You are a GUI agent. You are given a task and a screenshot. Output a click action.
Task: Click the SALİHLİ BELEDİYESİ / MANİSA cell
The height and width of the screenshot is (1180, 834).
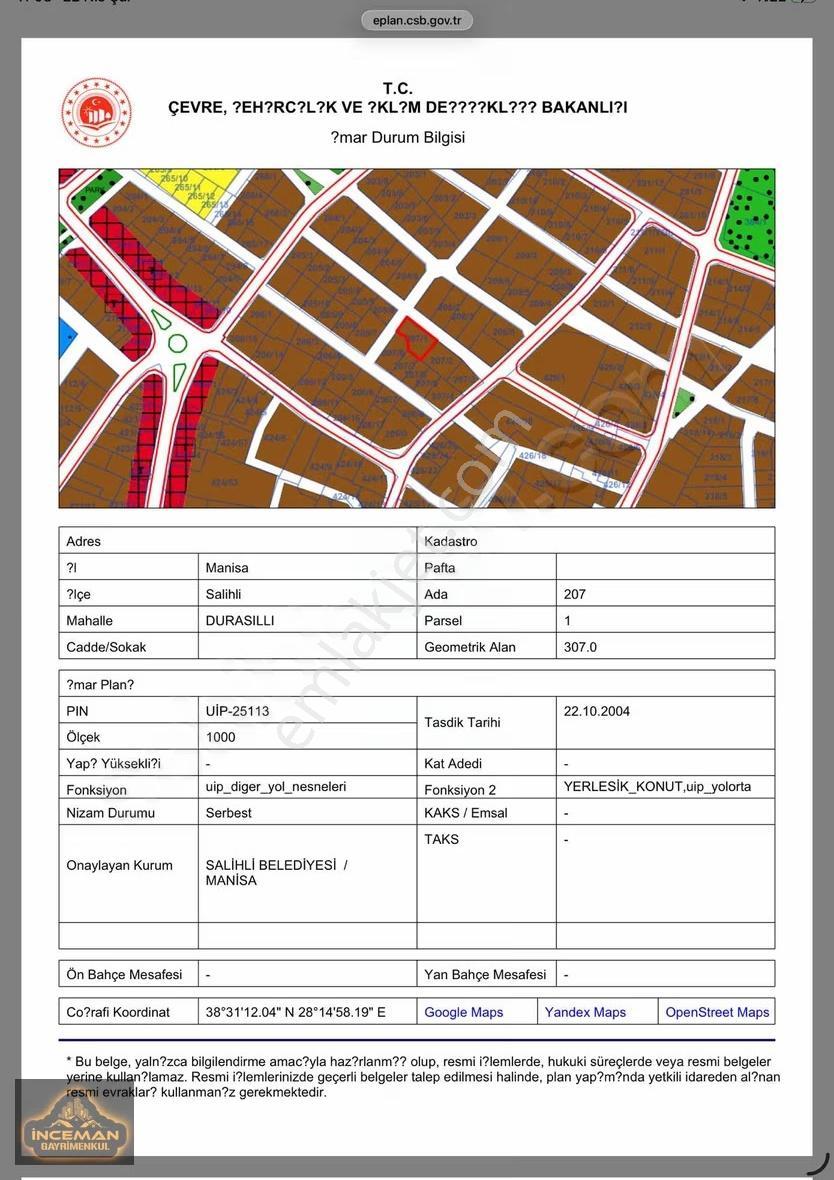coord(307,873)
